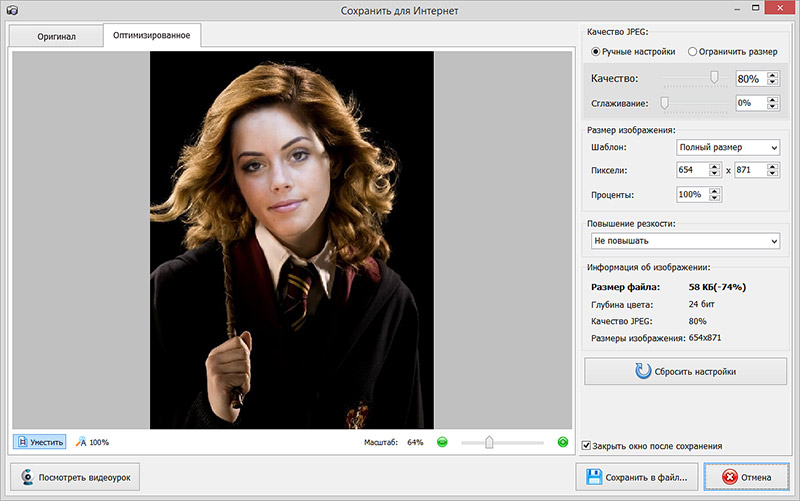Increase Проценты value with up arrow
This screenshot has width=800, height=501.
tap(714, 191)
